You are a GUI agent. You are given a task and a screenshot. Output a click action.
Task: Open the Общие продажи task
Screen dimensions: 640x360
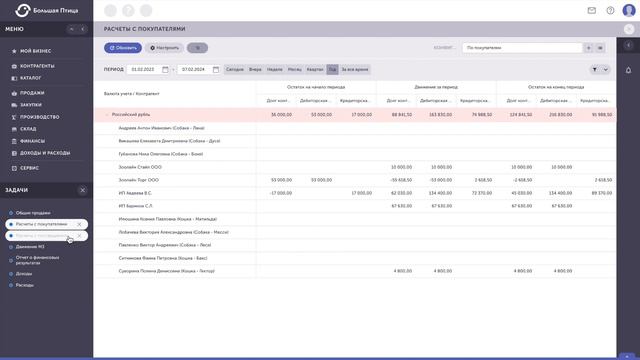33,213
